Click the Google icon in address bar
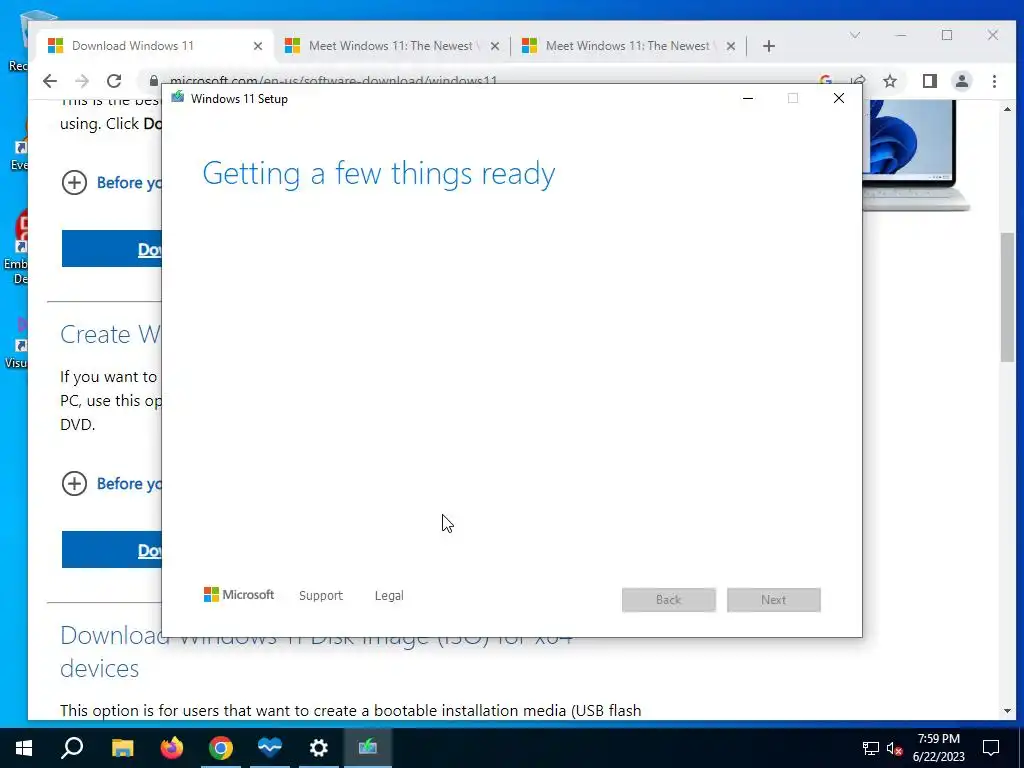 (x=825, y=80)
